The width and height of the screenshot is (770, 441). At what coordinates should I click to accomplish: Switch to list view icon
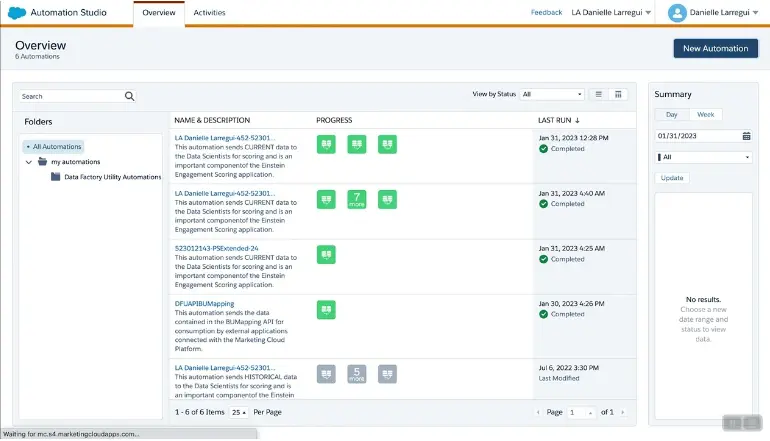tap(598, 94)
